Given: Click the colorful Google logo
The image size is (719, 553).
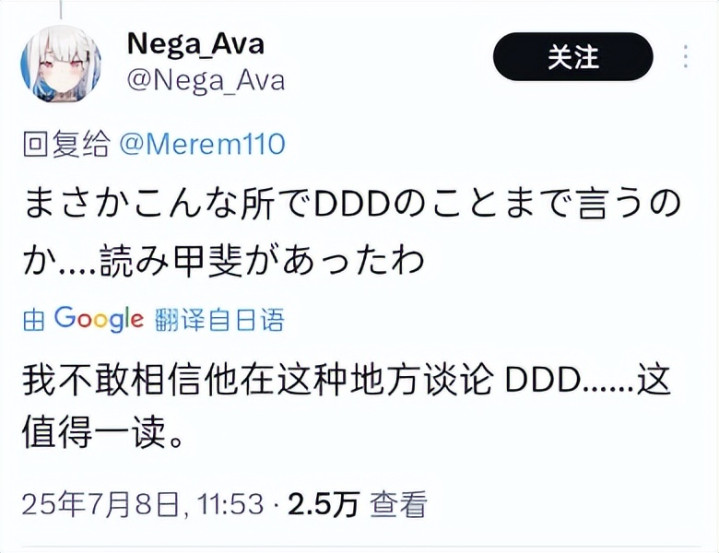Looking at the screenshot, I should [99, 319].
